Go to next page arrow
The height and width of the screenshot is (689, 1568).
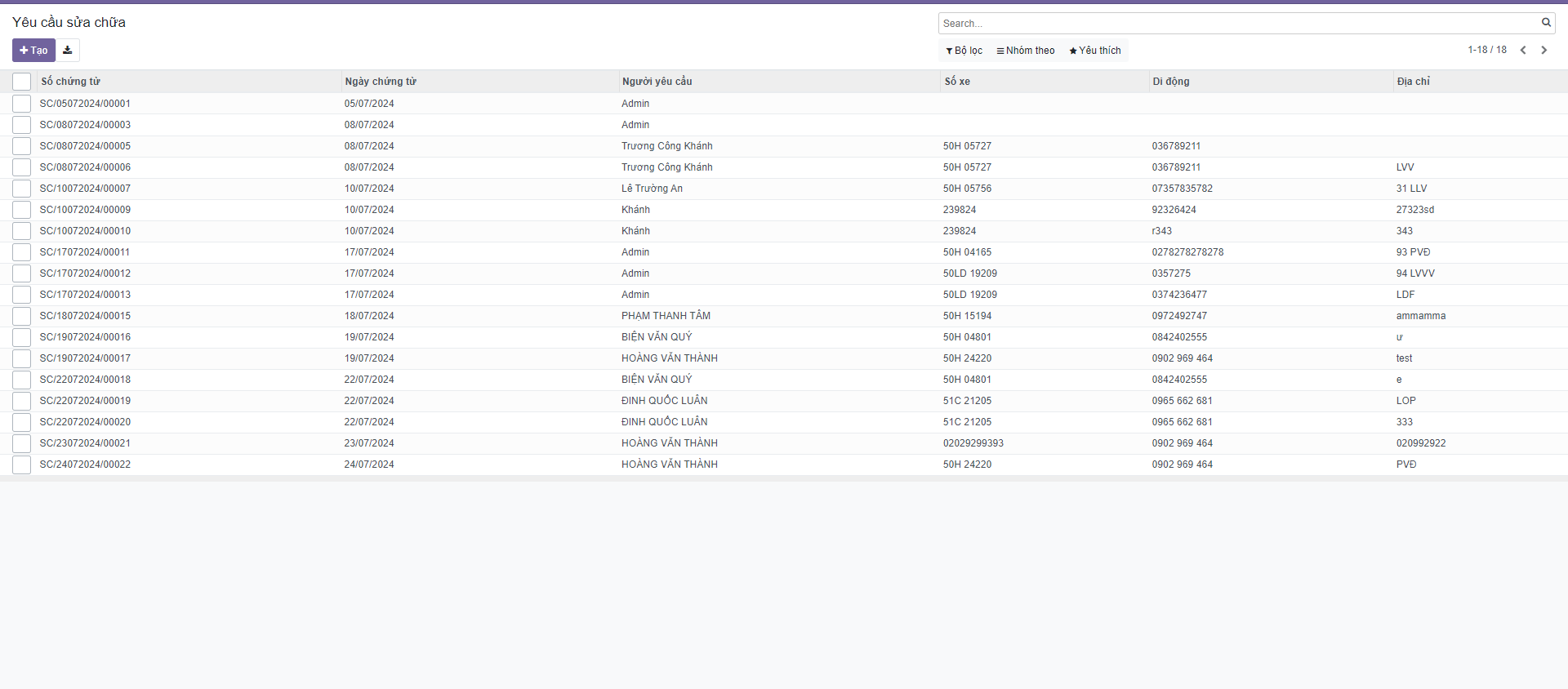coord(1543,51)
